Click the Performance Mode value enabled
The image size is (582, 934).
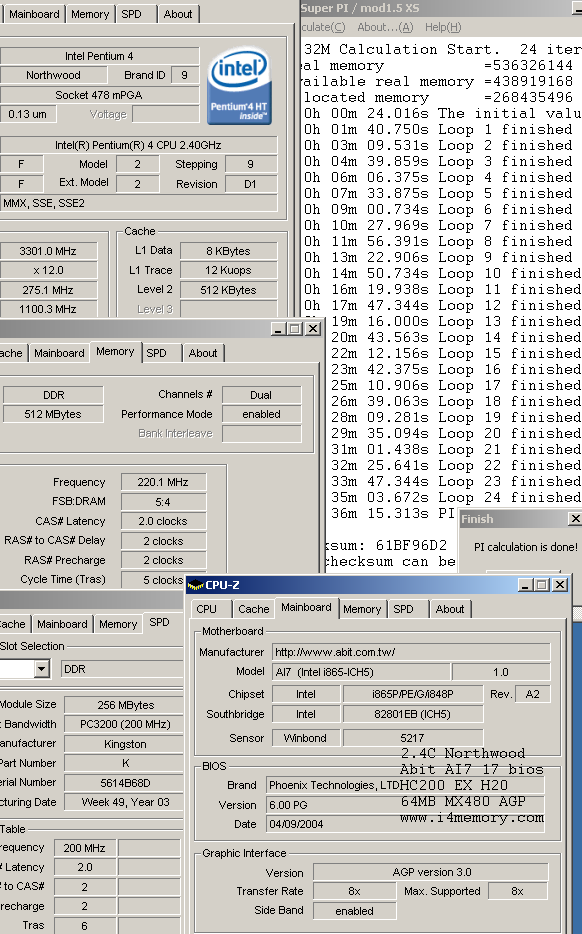tap(262, 415)
